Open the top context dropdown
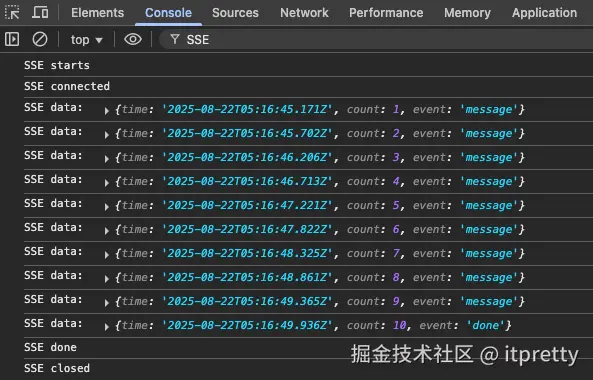Image resolution: width=593 pixels, height=380 pixels. click(x=87, y=40)
